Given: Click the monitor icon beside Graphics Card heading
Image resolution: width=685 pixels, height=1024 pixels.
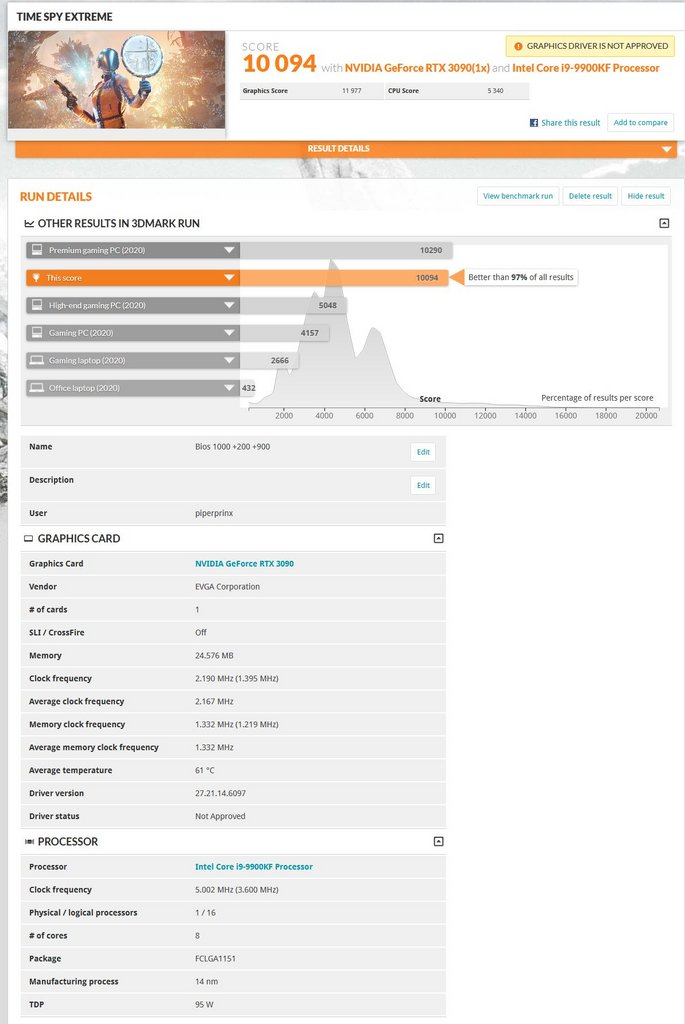Looking at the screenshot, I should pyautogui.click(x=28, y=539).
